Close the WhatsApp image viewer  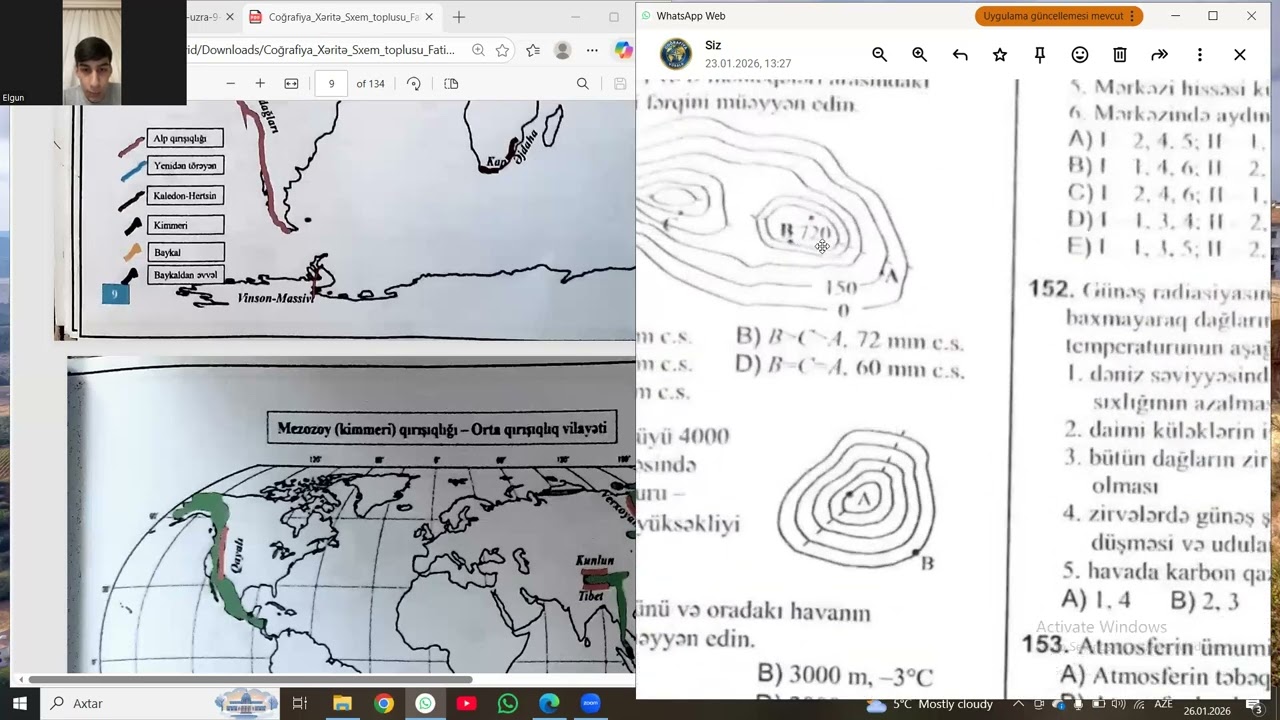pyautogui.click(x=1240, y=55)
